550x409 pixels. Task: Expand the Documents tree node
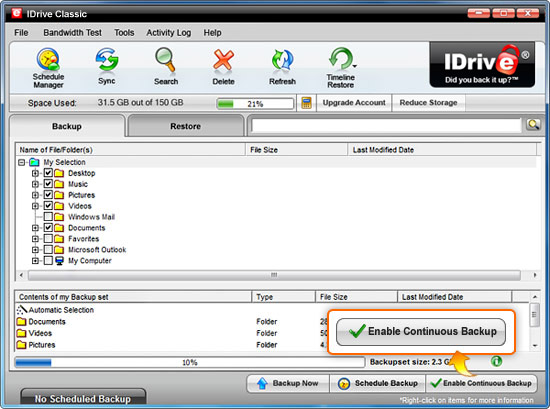point(35,228)
